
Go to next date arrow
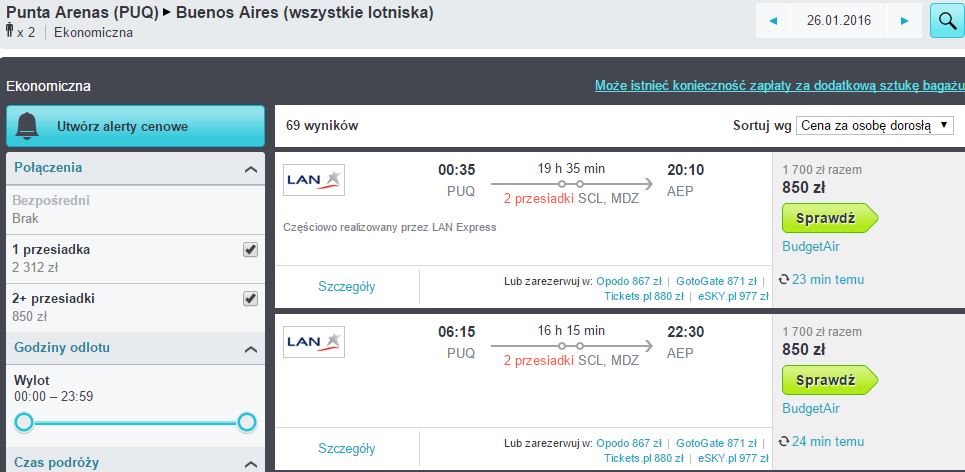tap(905, 21)
